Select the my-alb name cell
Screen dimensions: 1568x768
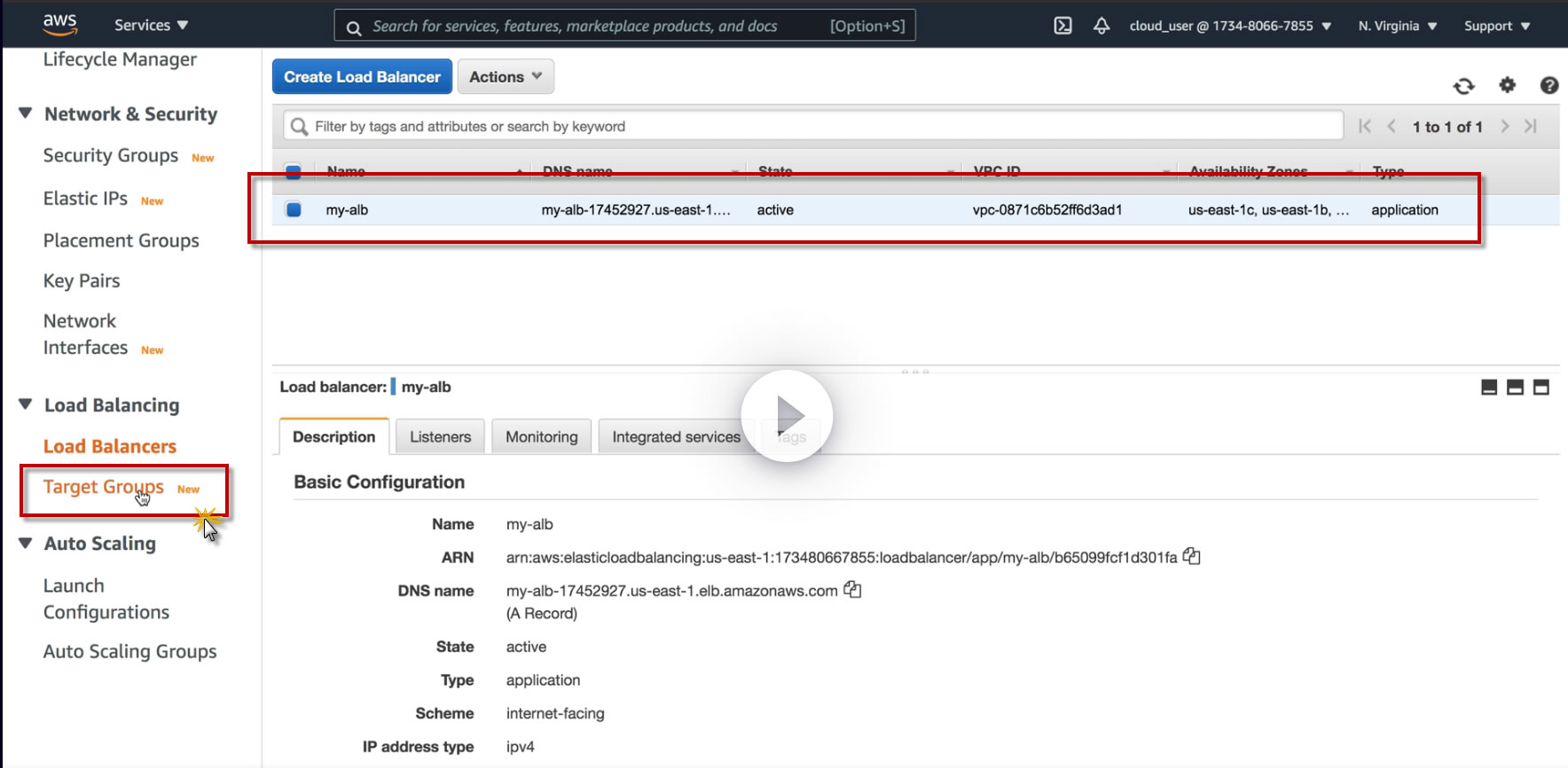click(347, 210)
